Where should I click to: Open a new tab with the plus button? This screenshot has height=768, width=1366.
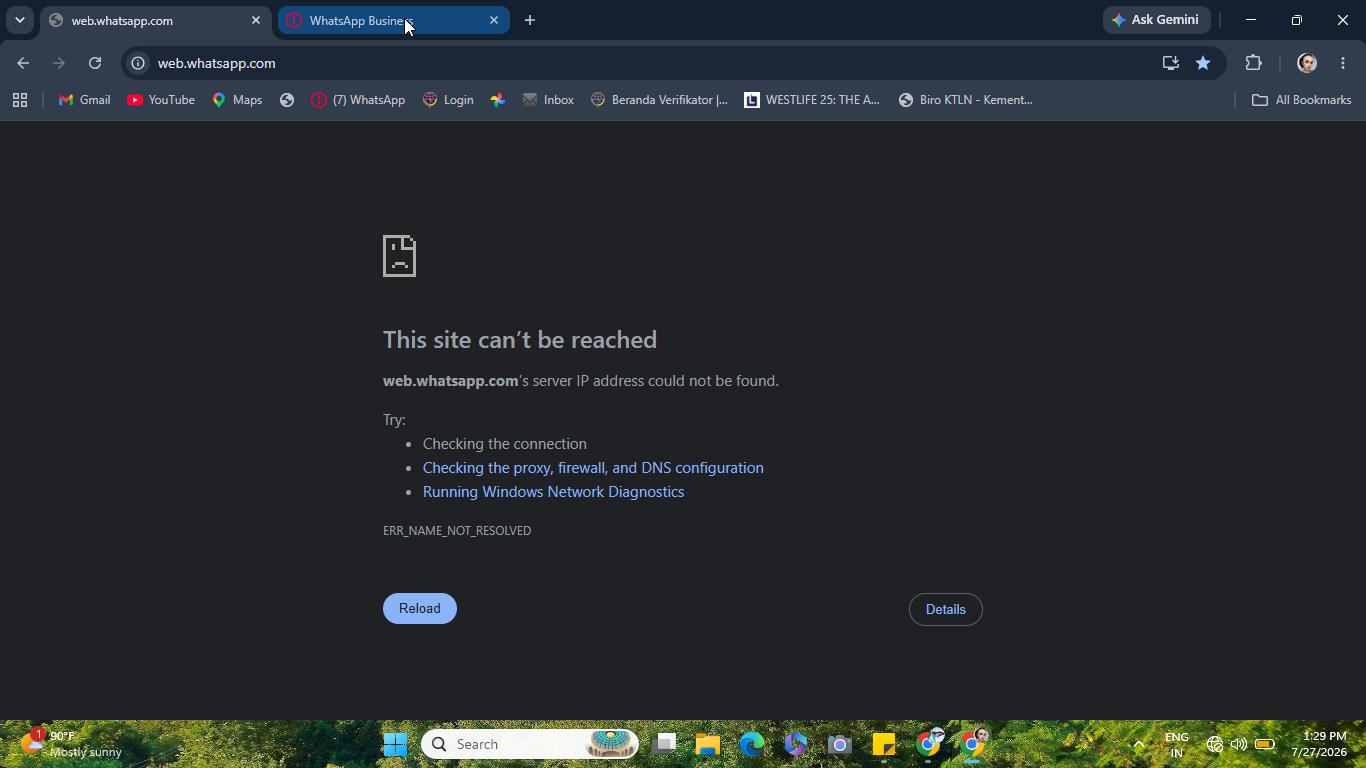point(530,20)
